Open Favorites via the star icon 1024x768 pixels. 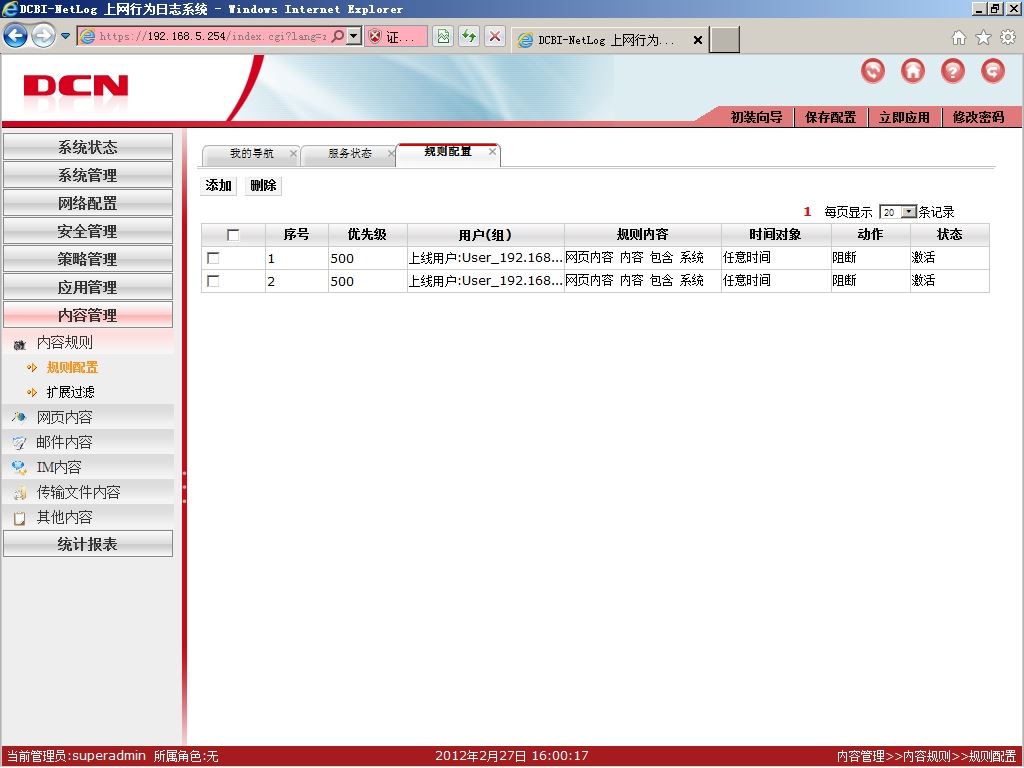tap(983, 38)
